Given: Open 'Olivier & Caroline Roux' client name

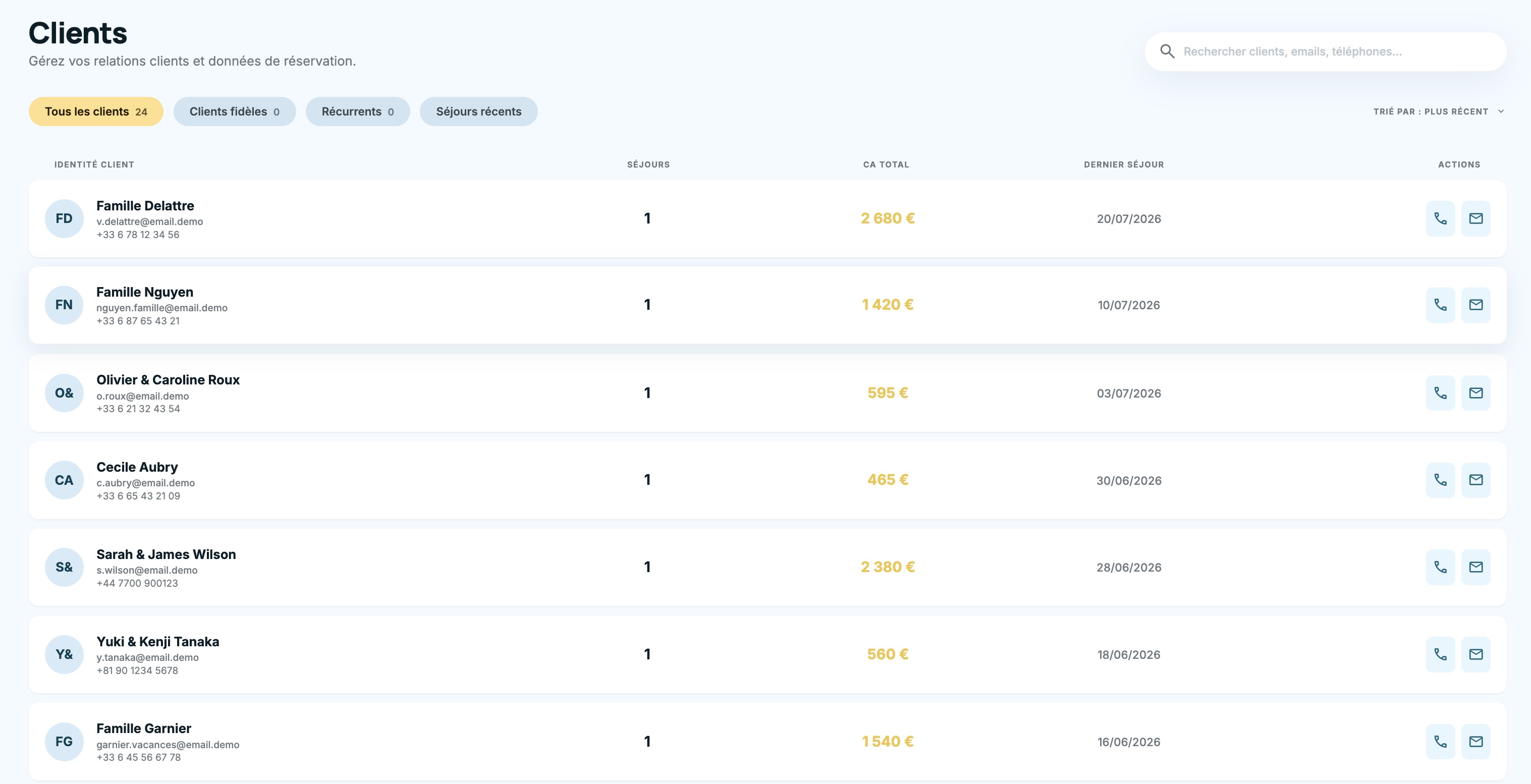Looking at the screenshot, I should 168,380.
